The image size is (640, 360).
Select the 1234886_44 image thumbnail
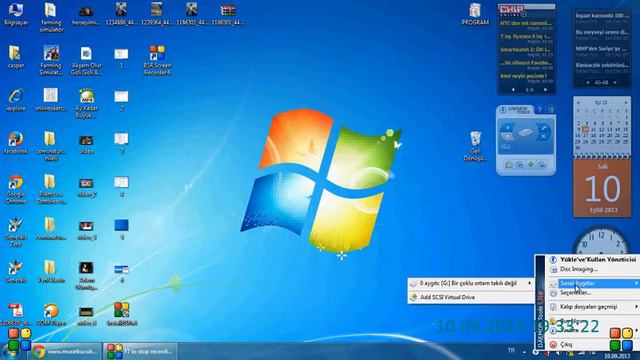pyautogui.click(x=121, y=14)
